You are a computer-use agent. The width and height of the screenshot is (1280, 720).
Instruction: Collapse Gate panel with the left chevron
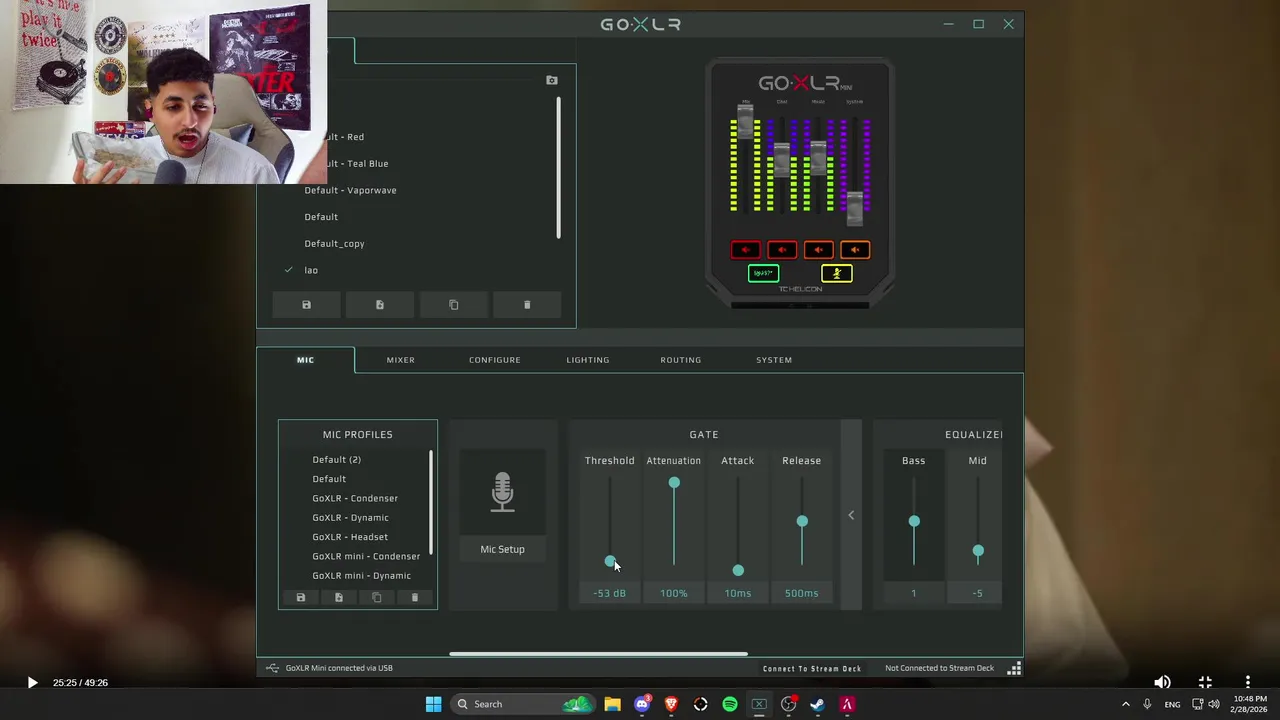pyautogui.click(x=851, y=515)
